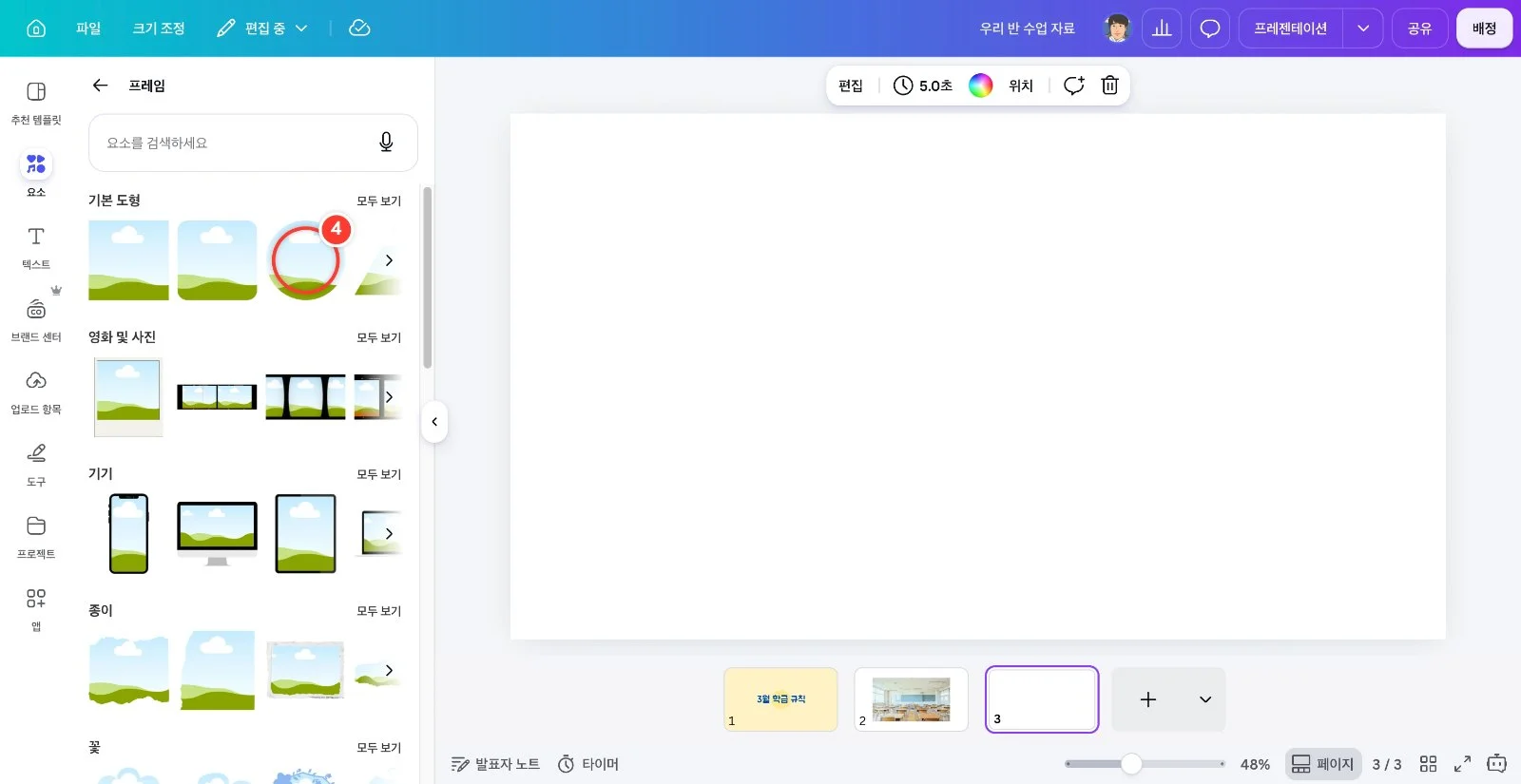Open the 파일 menu

pyautogui.click(x=88, y=29)
